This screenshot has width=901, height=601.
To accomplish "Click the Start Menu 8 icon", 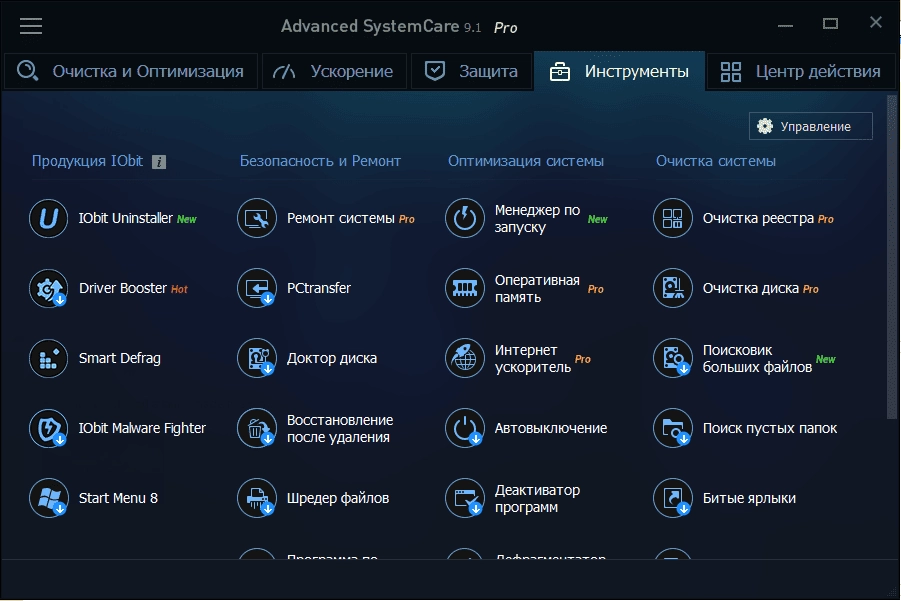I will [x=49, y=499].
